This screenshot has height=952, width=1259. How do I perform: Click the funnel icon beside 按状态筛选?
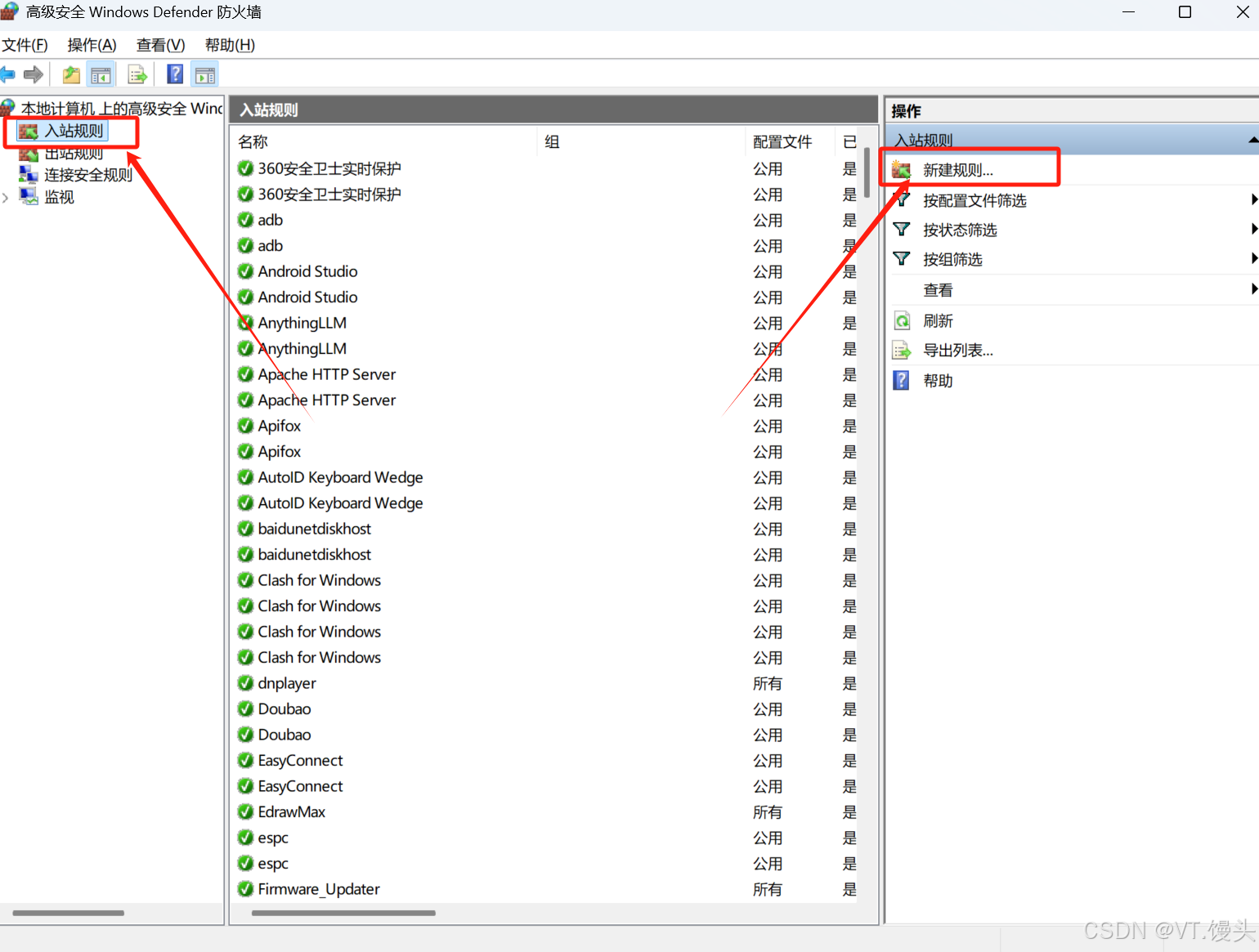[901, 230]
